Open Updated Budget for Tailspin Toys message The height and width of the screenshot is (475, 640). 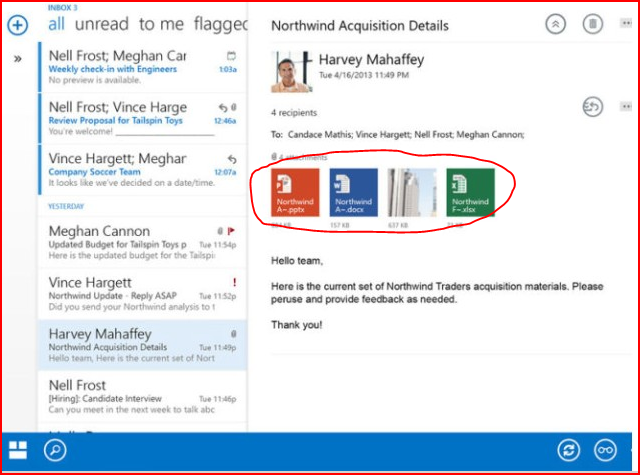click(142, 242)
